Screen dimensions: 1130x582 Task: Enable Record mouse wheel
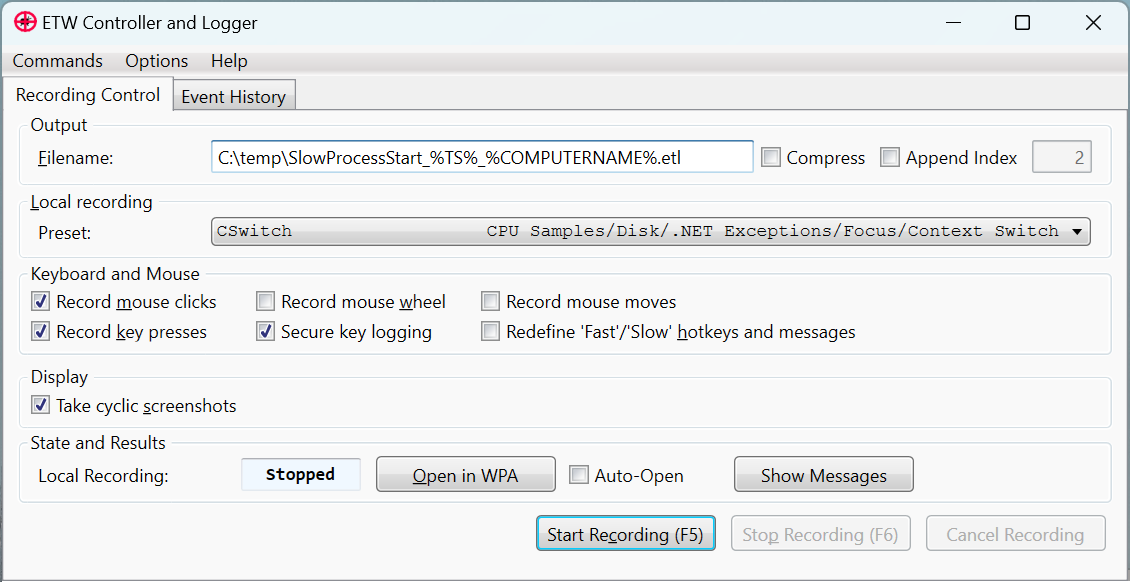click(265, 302)
